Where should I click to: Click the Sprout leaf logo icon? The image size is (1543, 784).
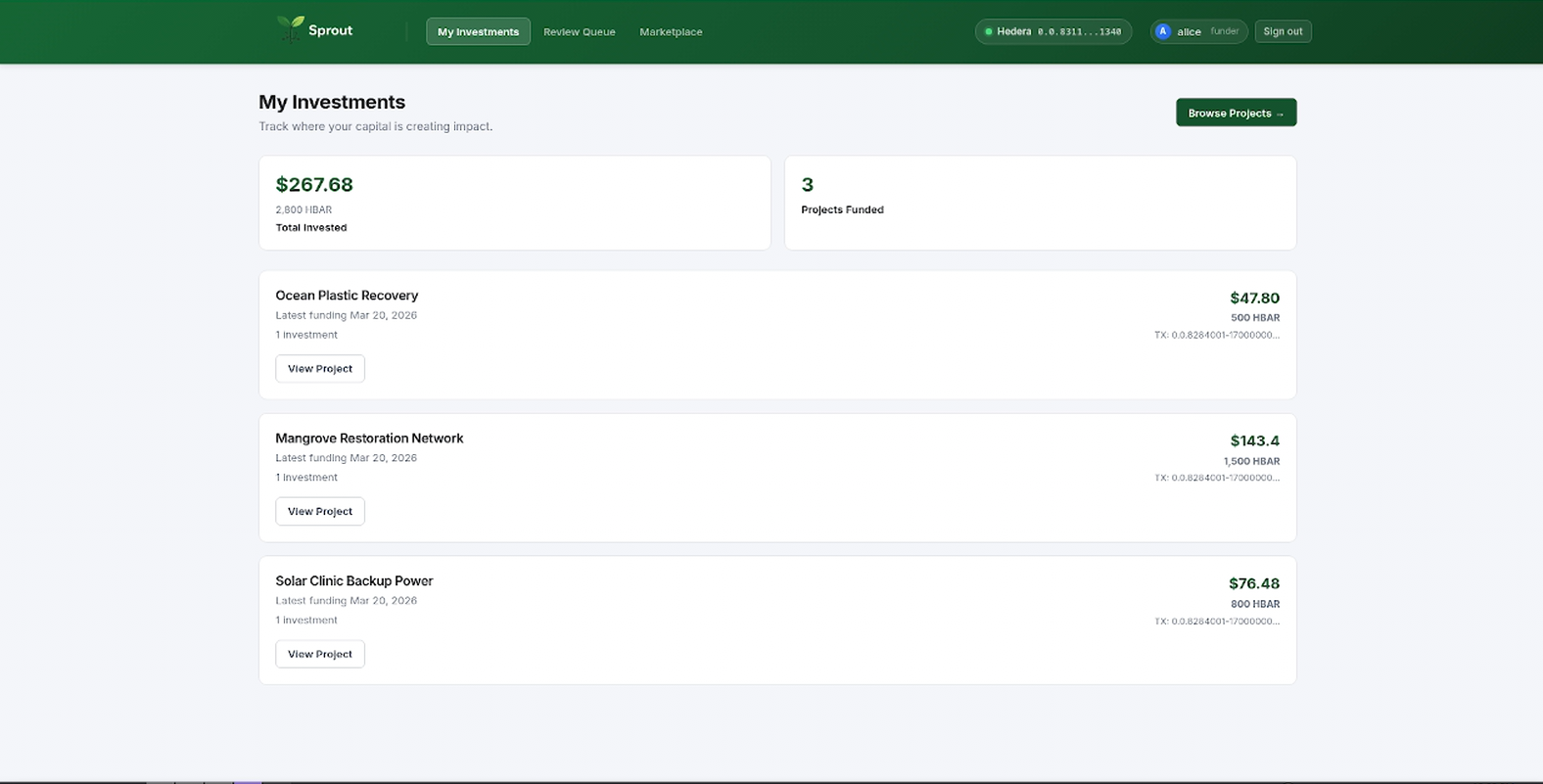click(291, 28)
